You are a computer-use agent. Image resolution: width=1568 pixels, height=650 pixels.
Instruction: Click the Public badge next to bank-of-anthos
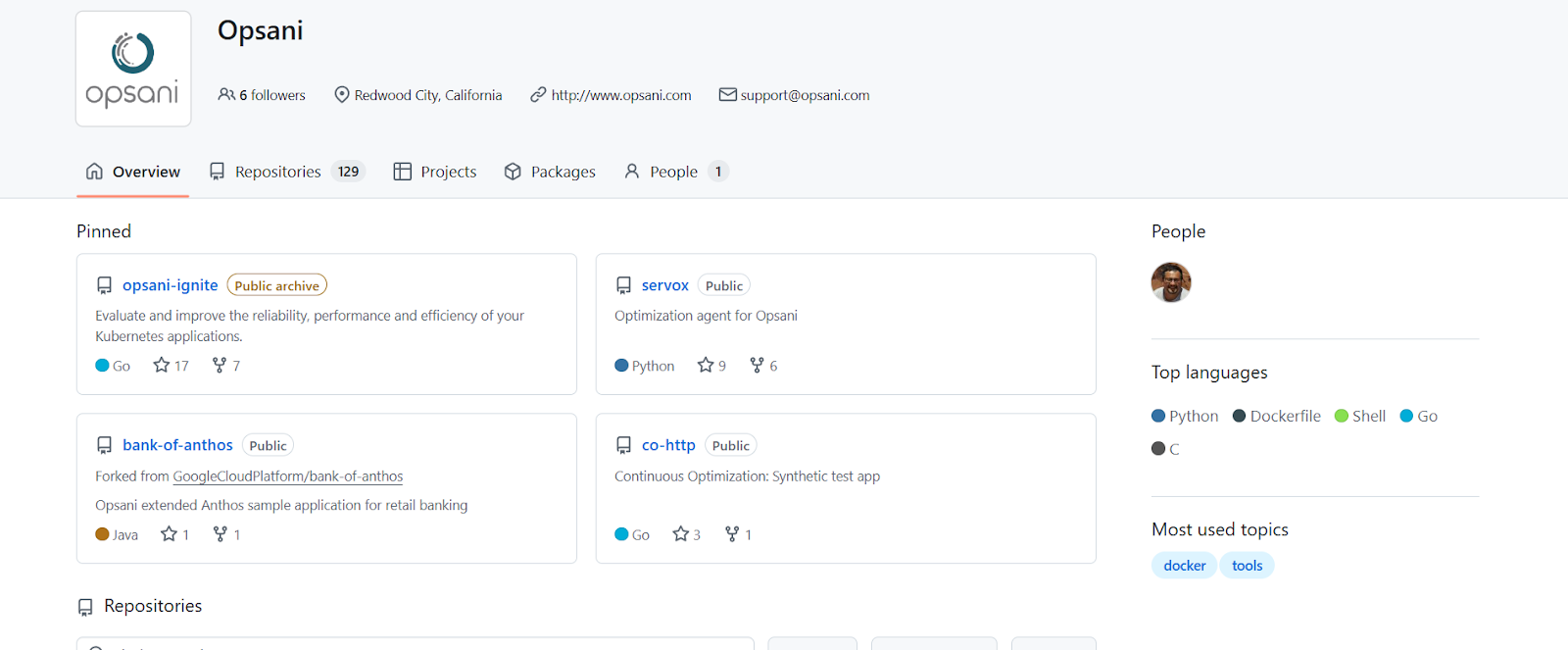click(268, 445)
